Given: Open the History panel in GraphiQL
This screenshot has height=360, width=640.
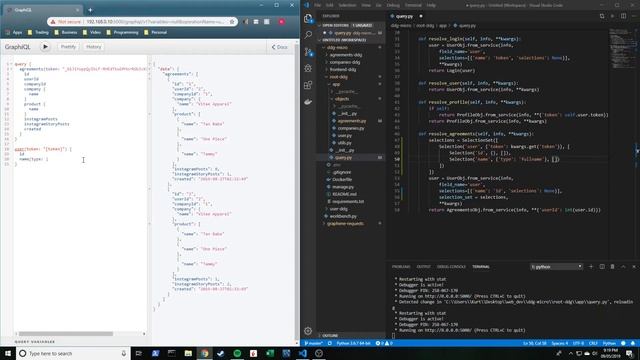Looking at the screenshot, I should (x=93, y=47).
